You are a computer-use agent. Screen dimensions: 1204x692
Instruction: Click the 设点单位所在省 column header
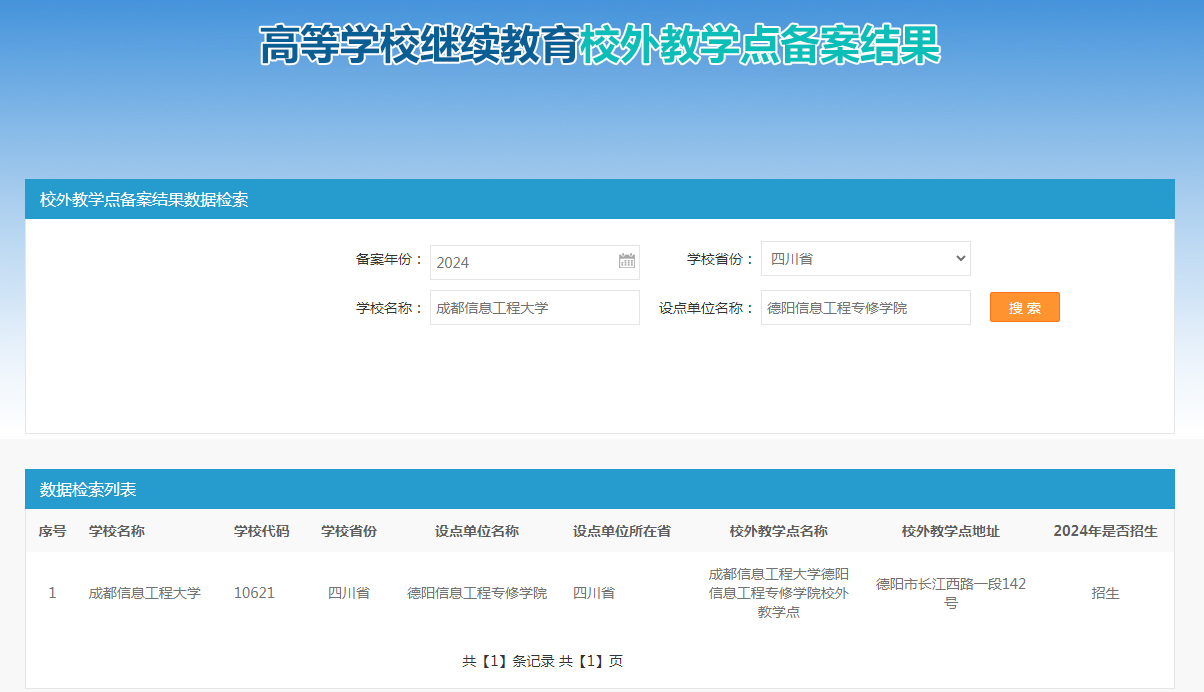pyautogui.click(x=621, y=531)
